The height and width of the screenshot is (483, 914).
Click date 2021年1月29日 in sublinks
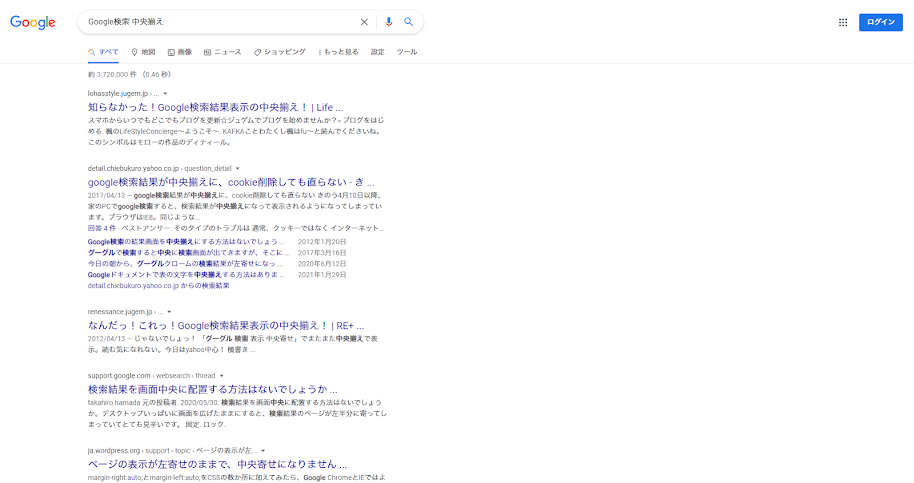[322, 275]
